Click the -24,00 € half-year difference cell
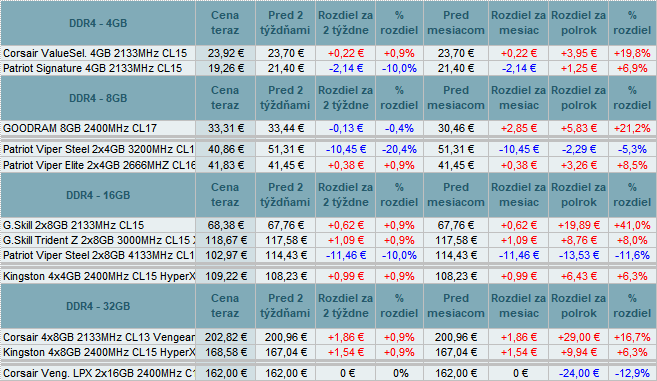This screenshot has height=381, width=657. (x=579, y=373)
